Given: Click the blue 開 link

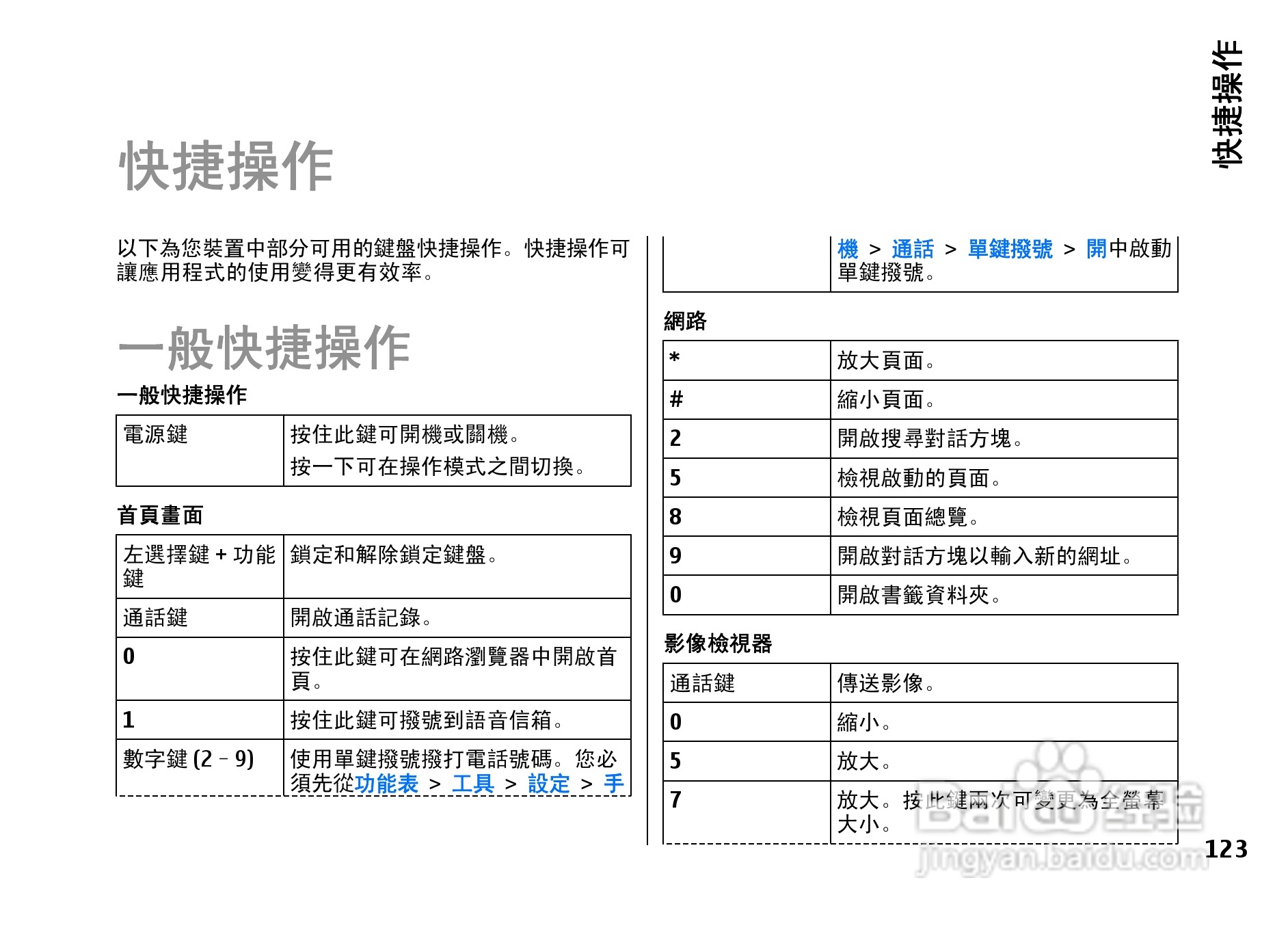Looking at the screenshot, I should [x=1097, y=248].
